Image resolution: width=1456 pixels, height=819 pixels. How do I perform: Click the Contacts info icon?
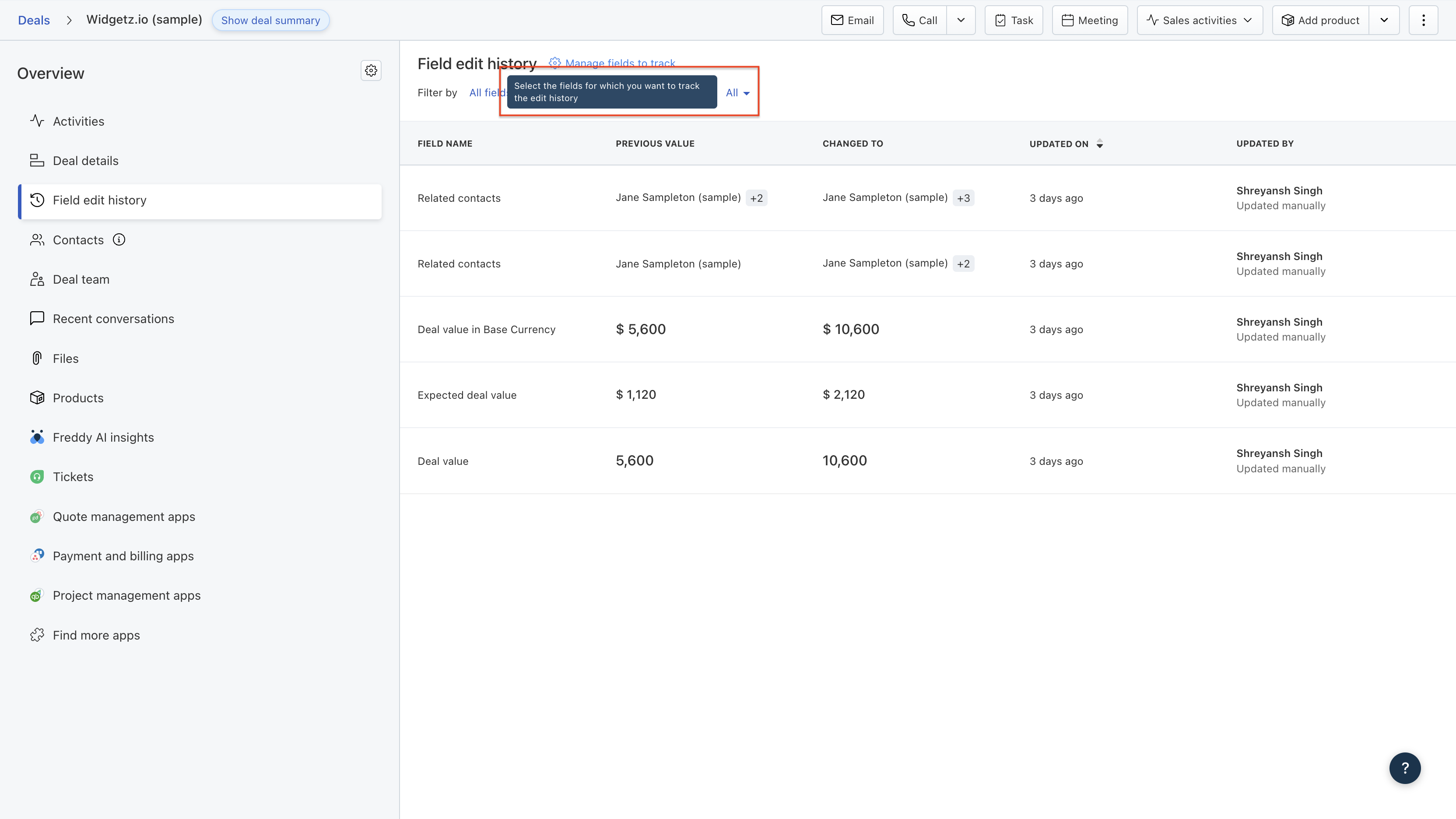119,239
